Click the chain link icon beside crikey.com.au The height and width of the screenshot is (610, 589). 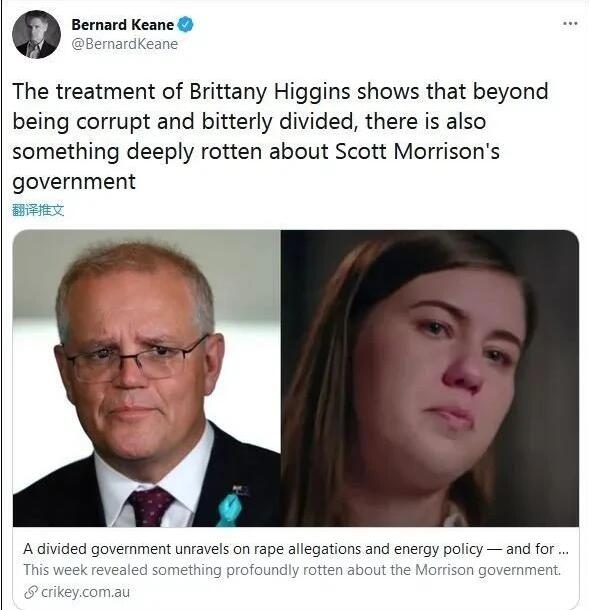point(31,592)
